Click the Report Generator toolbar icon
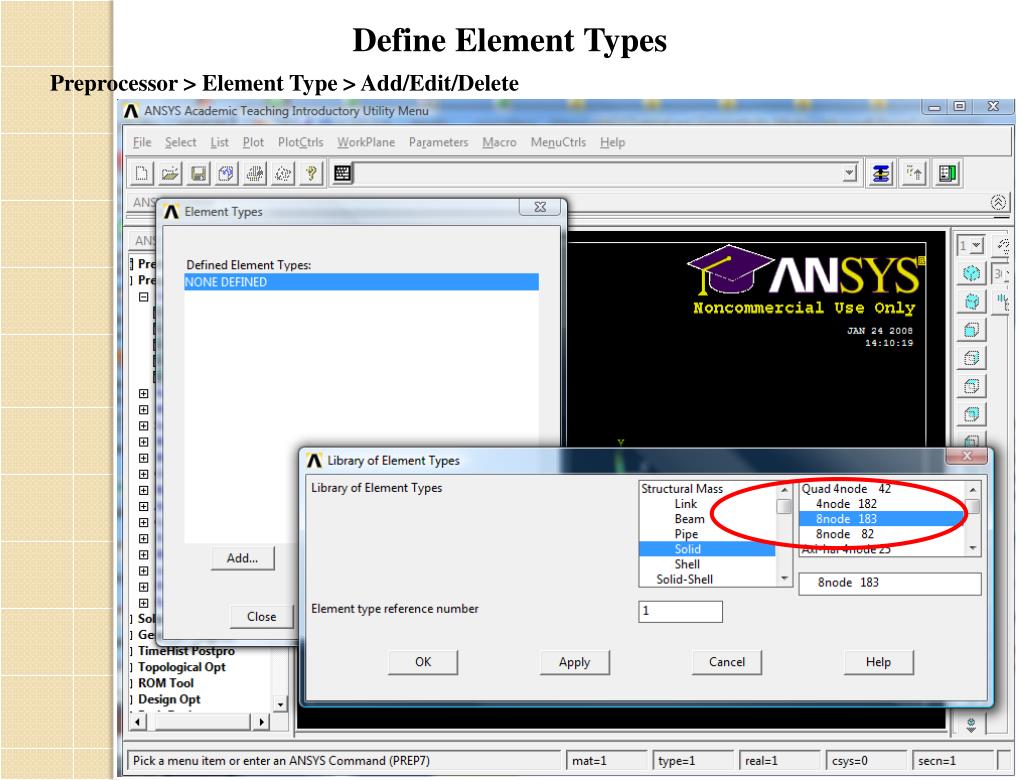This screenshot has width=1023, height=780. tap(283, 173)
